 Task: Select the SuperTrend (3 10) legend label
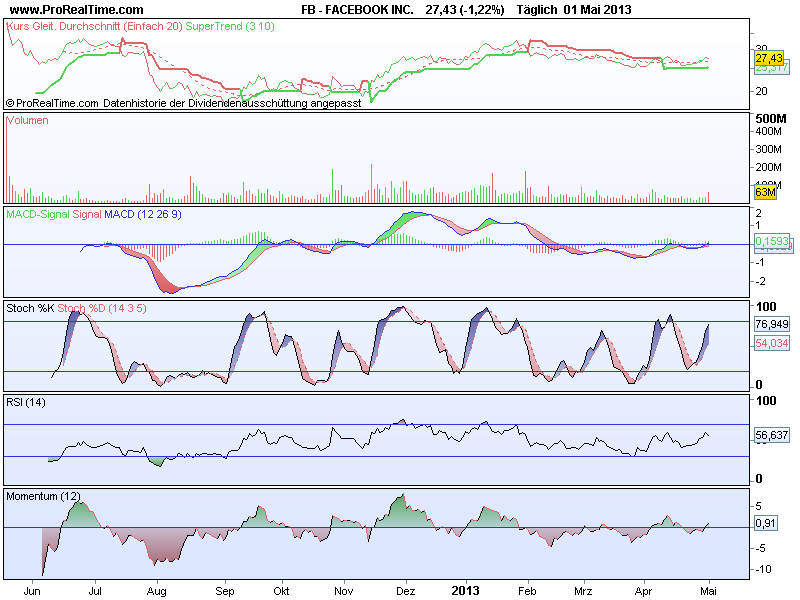coord(230,26)
